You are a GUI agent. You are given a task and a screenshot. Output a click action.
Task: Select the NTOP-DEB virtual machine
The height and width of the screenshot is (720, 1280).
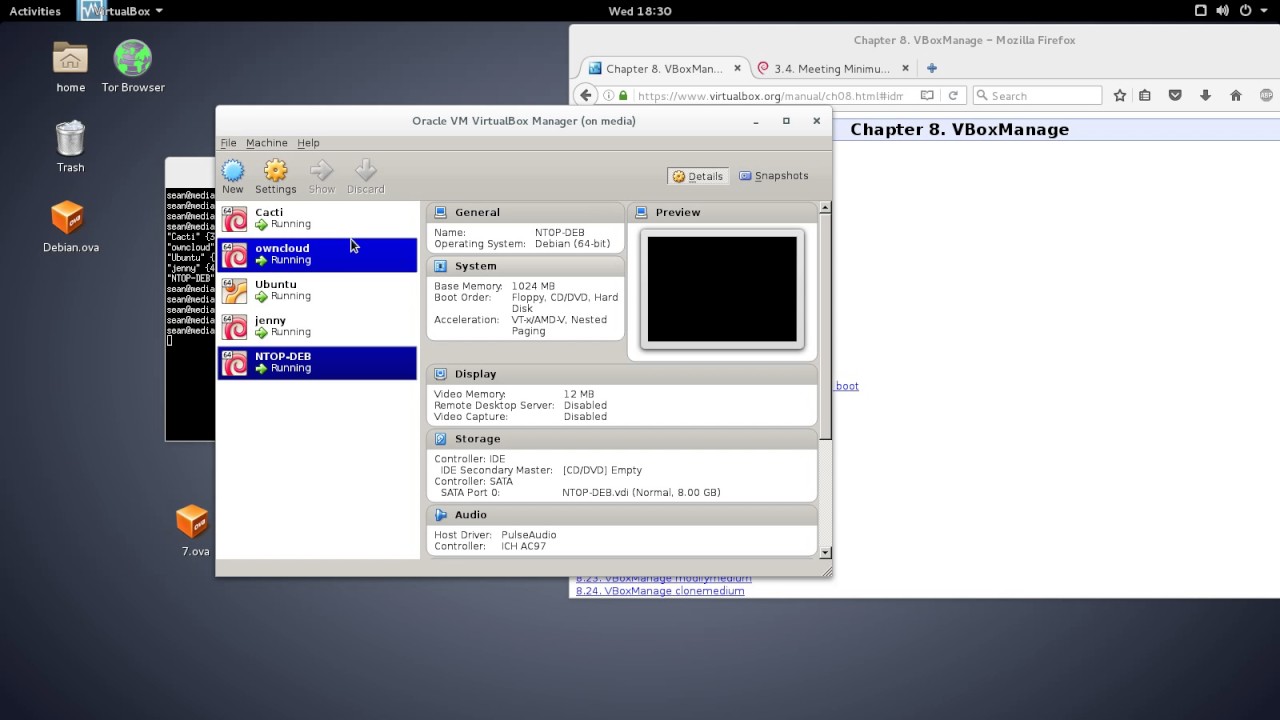coord(317,362)
